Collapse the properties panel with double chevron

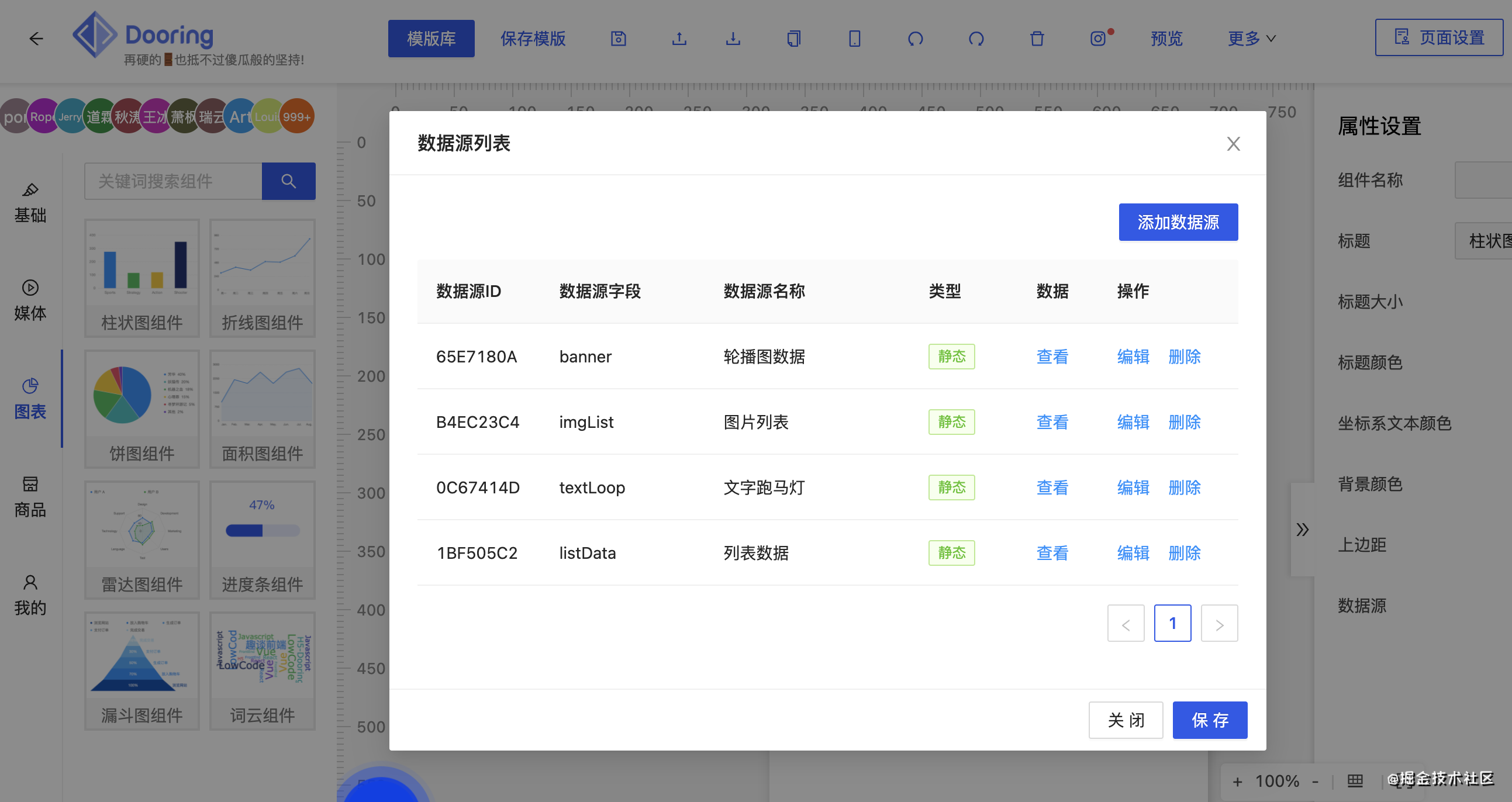tap(1303, 529)
